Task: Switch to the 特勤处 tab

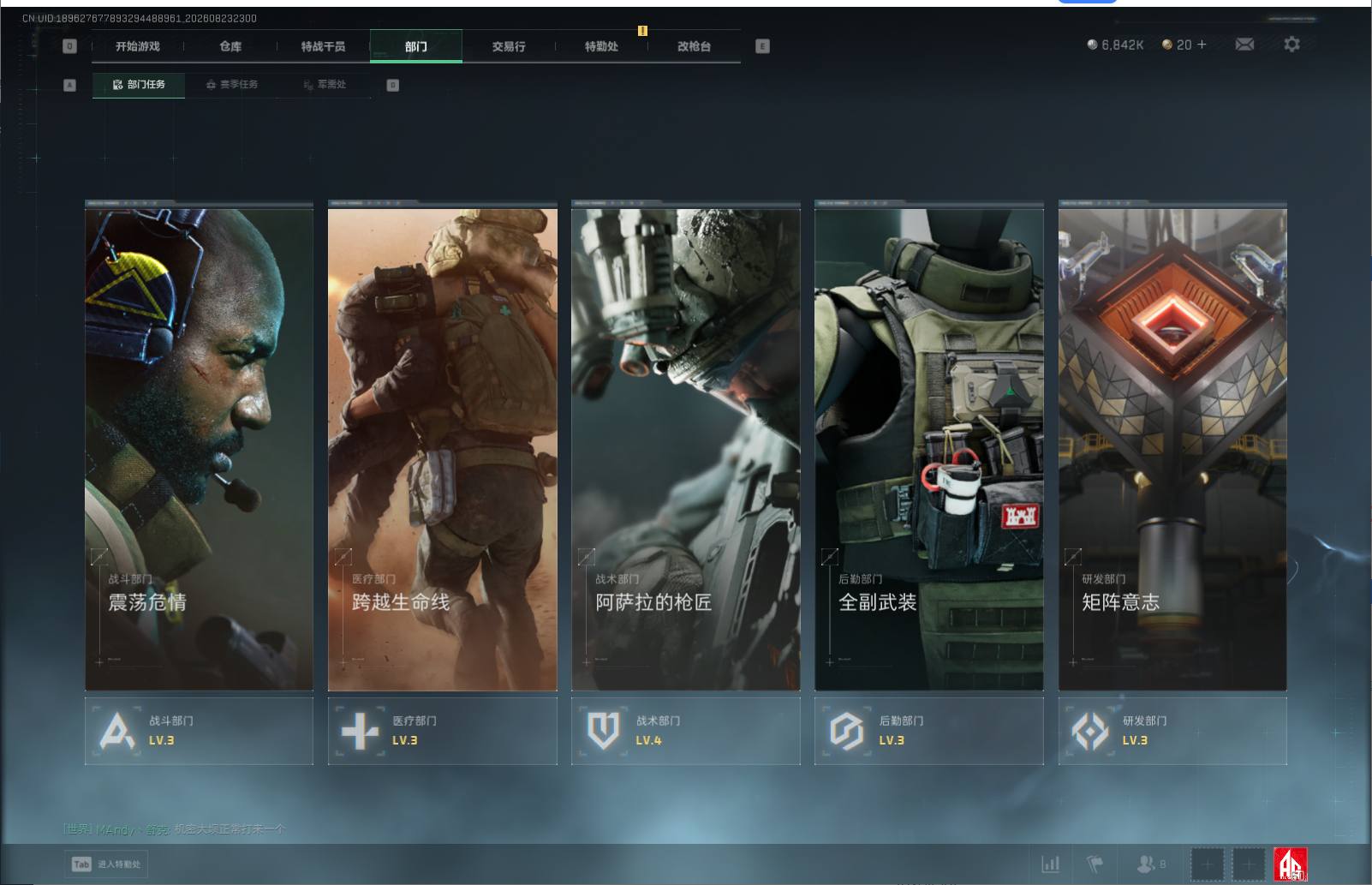Action: (x=601, y=46)
